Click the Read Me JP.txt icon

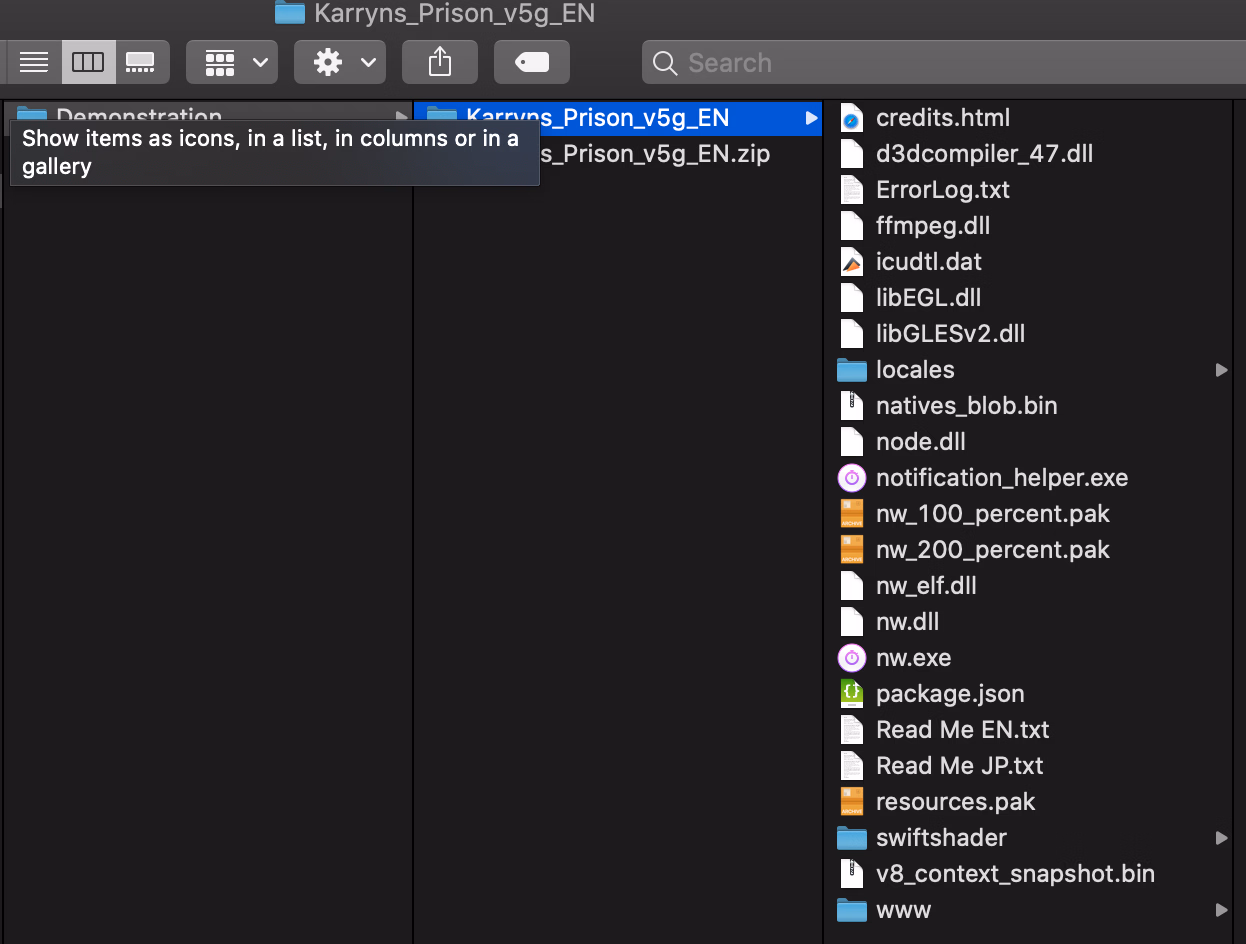click(x=852, y=766)
